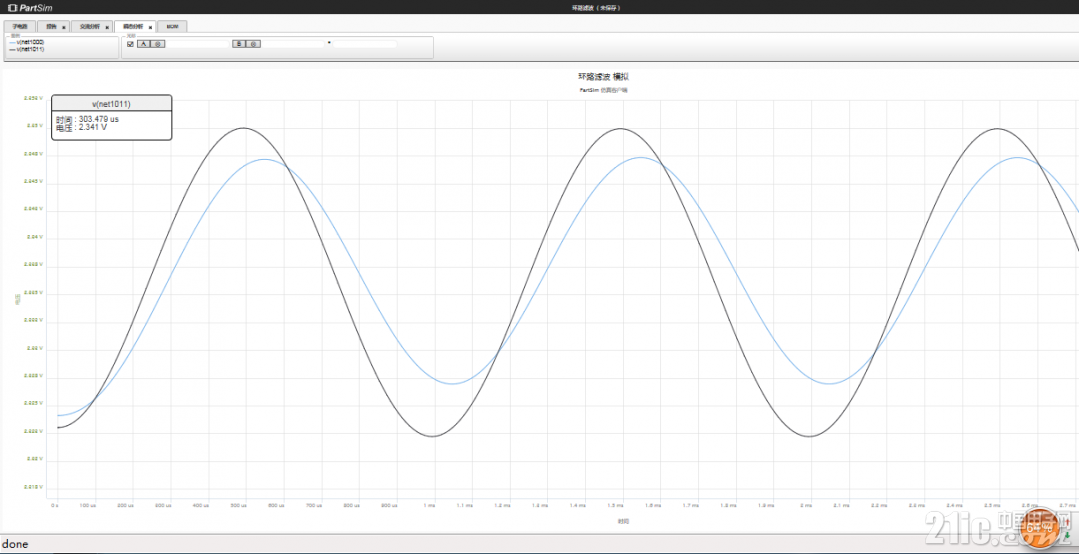Close the third tab
Image resolution: width=1079 pixels, height=554 pixels.
(x=107, y=28)
